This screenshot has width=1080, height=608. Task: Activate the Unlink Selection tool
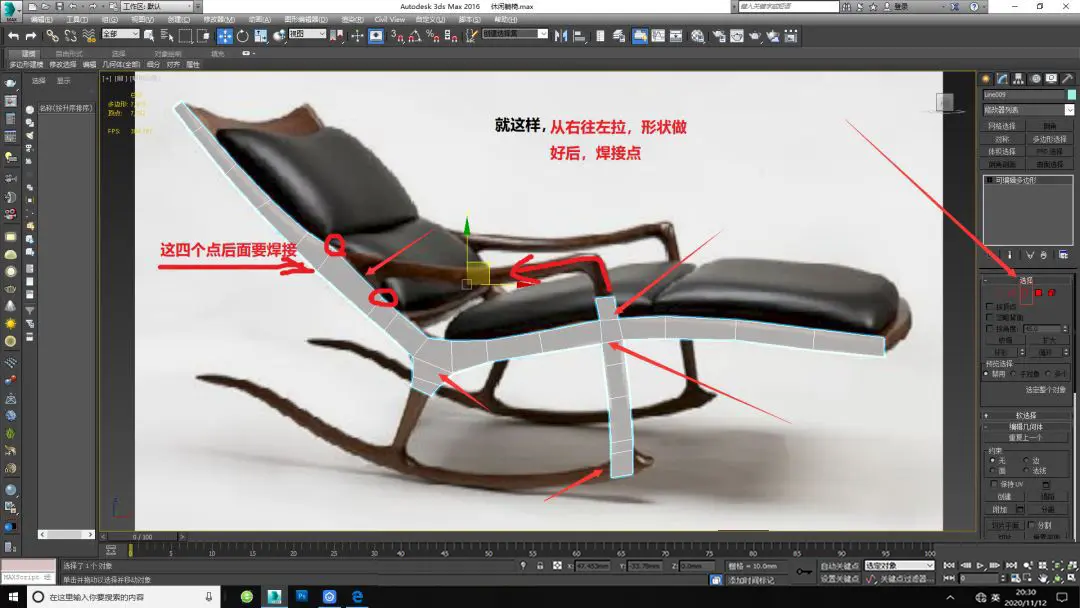(x=70, y=36)
